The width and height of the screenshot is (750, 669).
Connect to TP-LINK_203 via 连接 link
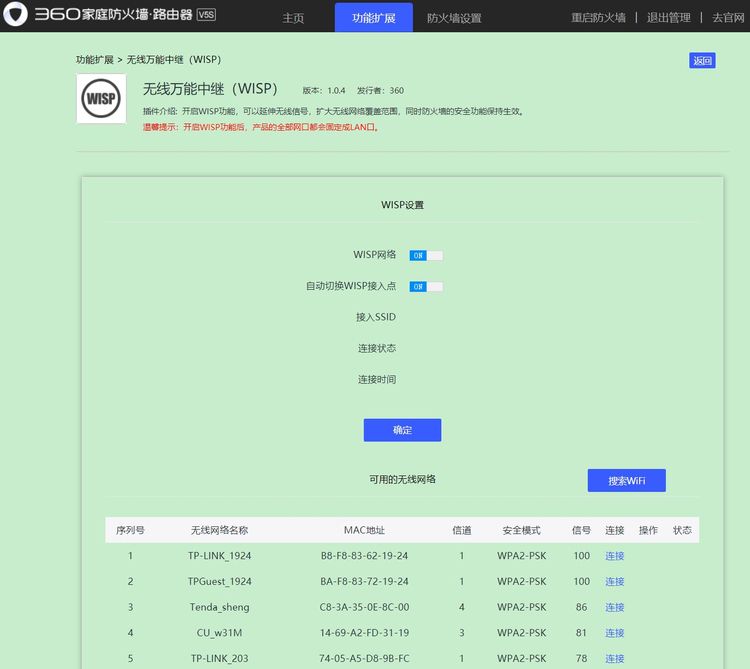(x=615, y=659)
